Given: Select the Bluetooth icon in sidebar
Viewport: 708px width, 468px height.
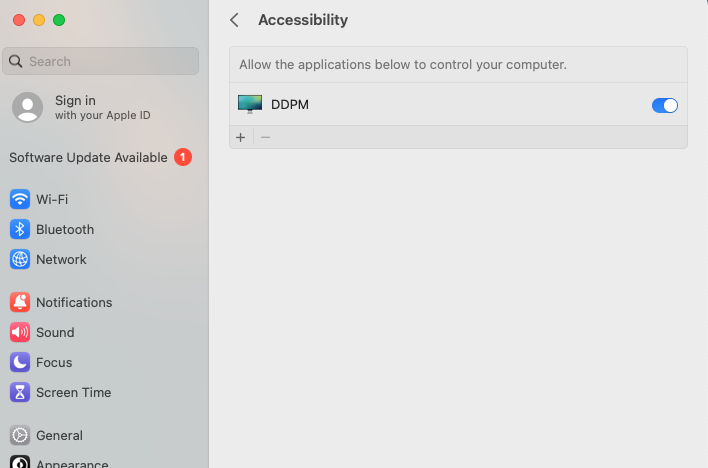Looking at the screenshot, I should pyautogui.click(x=20, y=229).
